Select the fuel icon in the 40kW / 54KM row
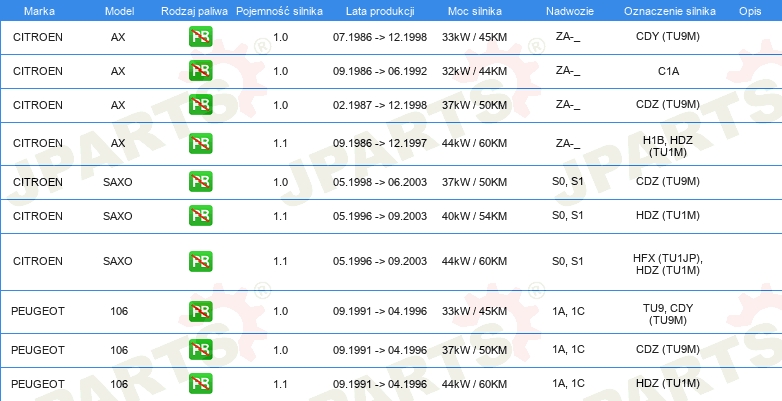The height and width of the screenshot is (401, 782). pyautogui.click(x=200, y=215)
